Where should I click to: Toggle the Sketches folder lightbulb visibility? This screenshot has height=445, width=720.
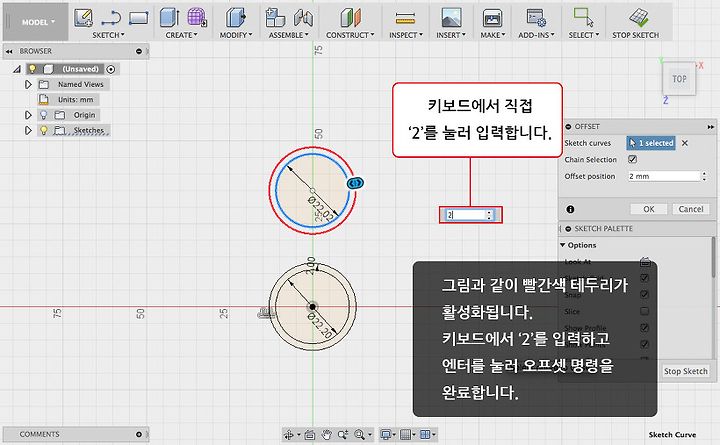tap(44, 130)
